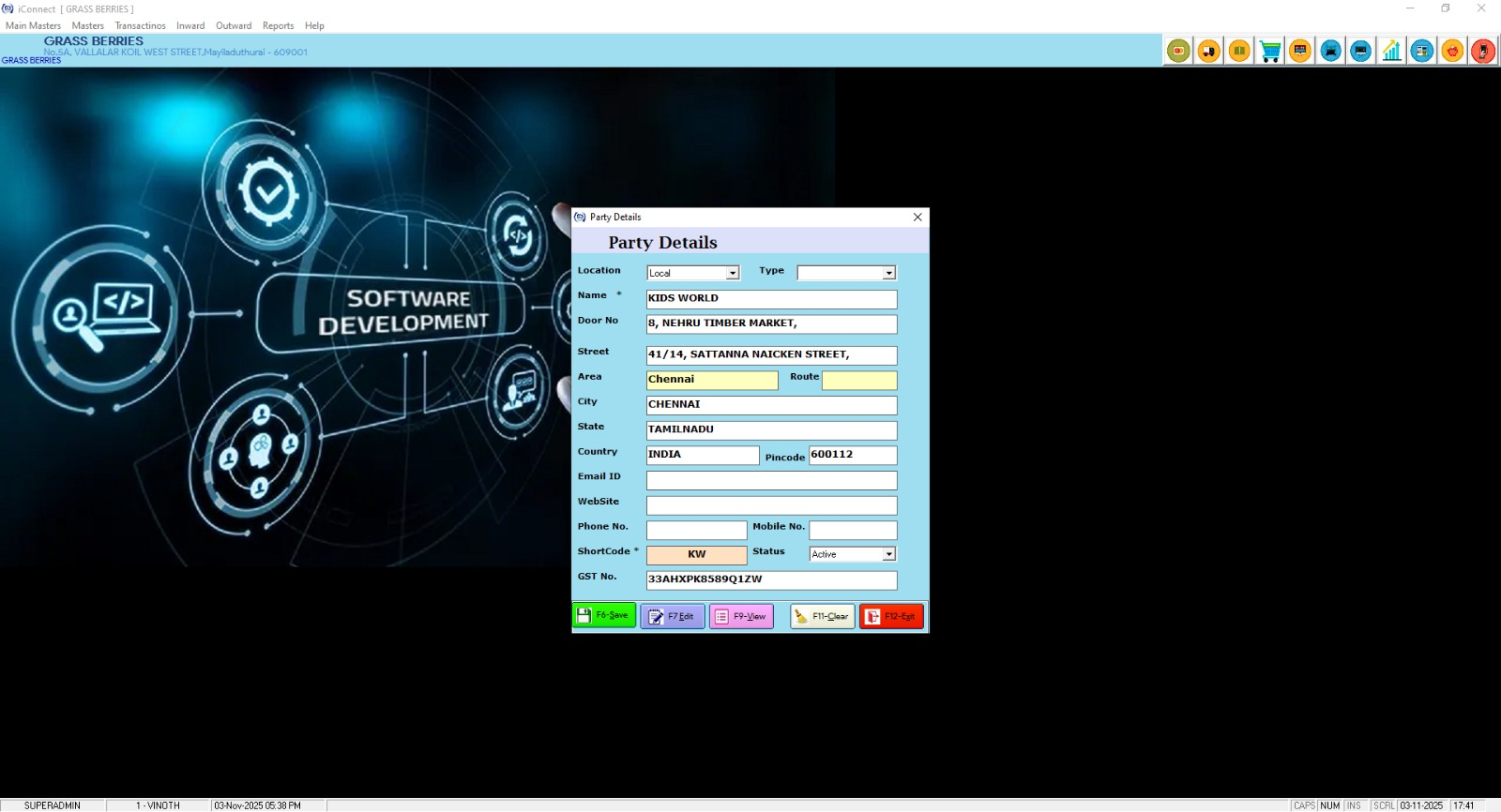Screen dimensions: 1501x812
Task: Click the Email ID input field
Action: pos(771,480)
